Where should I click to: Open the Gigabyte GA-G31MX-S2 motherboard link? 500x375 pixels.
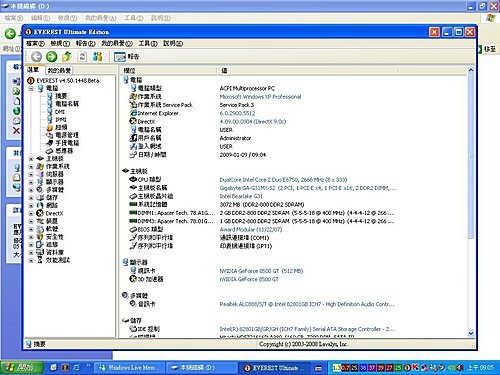click(307, 188)
